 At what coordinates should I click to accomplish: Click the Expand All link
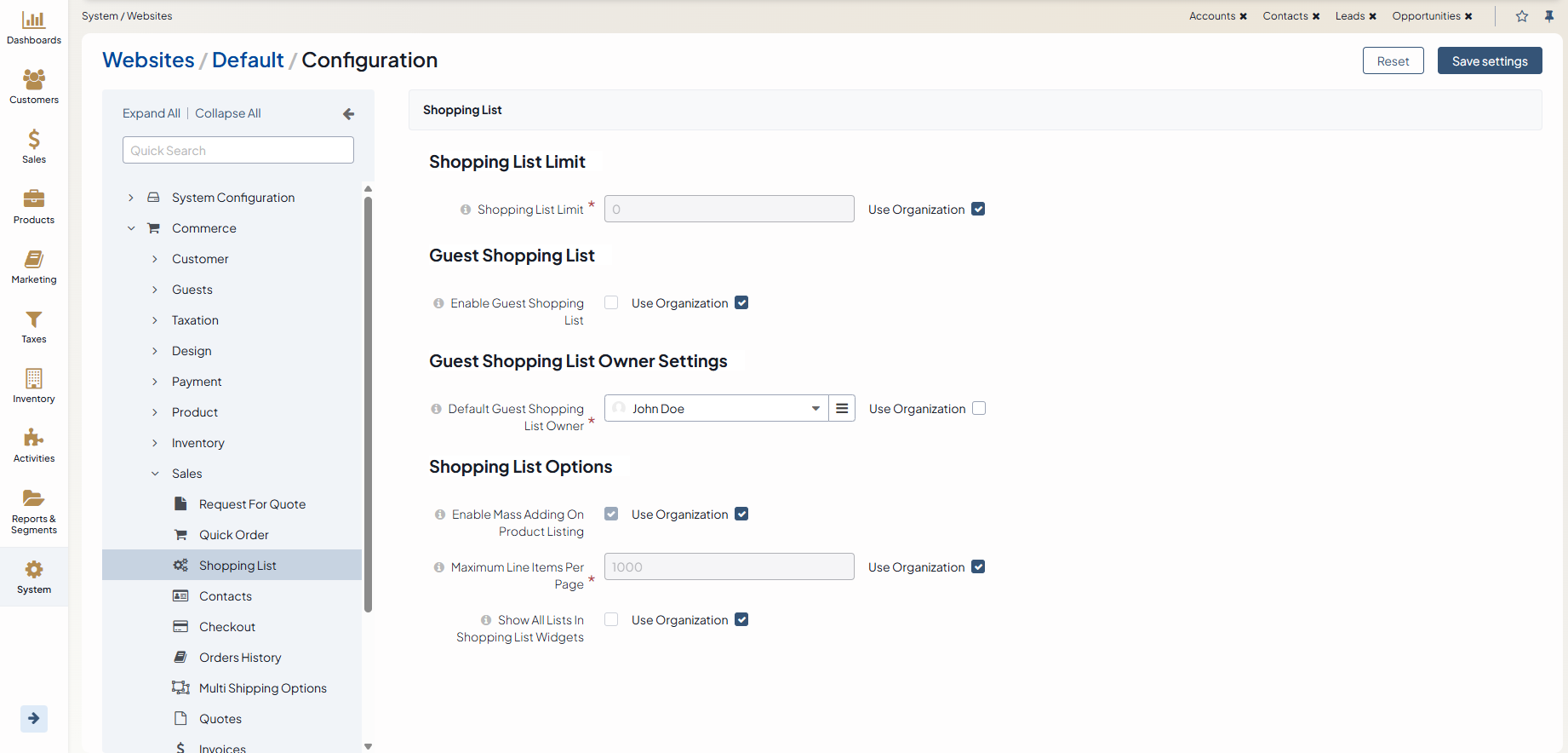coord(152,113)
